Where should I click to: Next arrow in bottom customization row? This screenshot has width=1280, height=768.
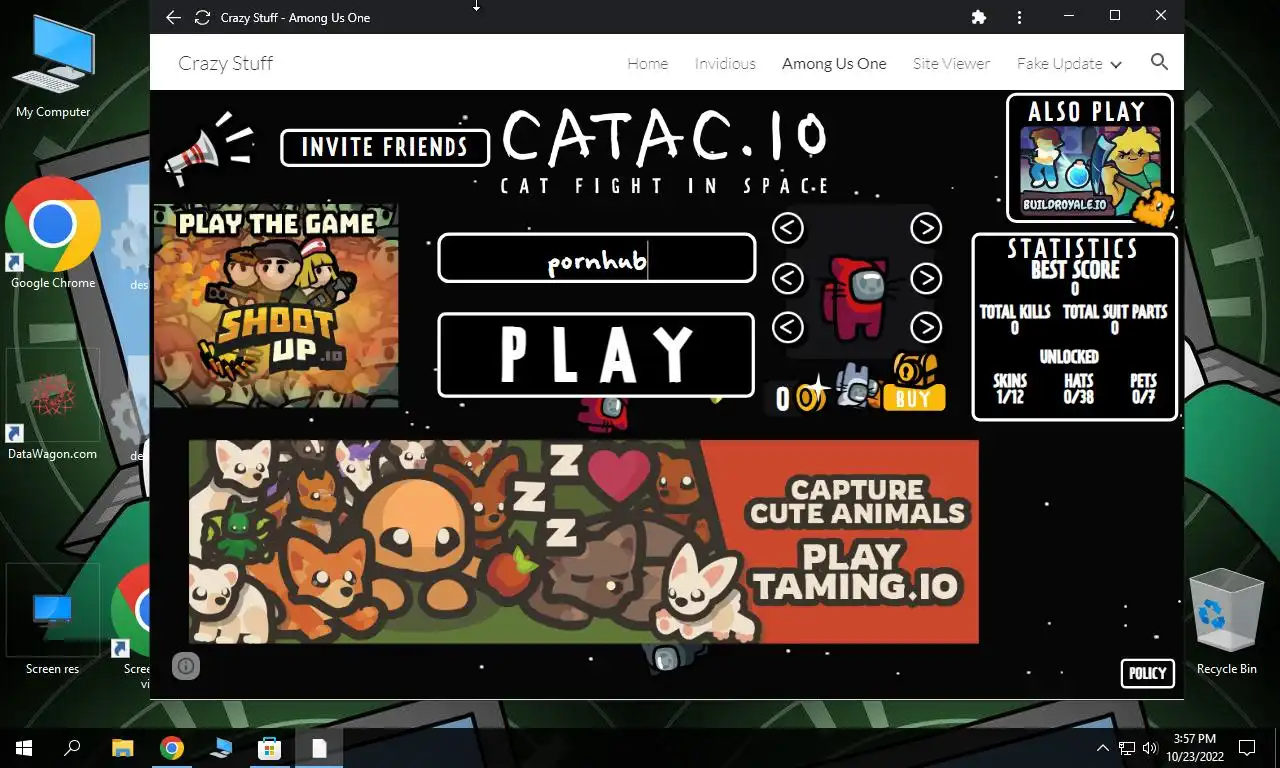[926, 327]
